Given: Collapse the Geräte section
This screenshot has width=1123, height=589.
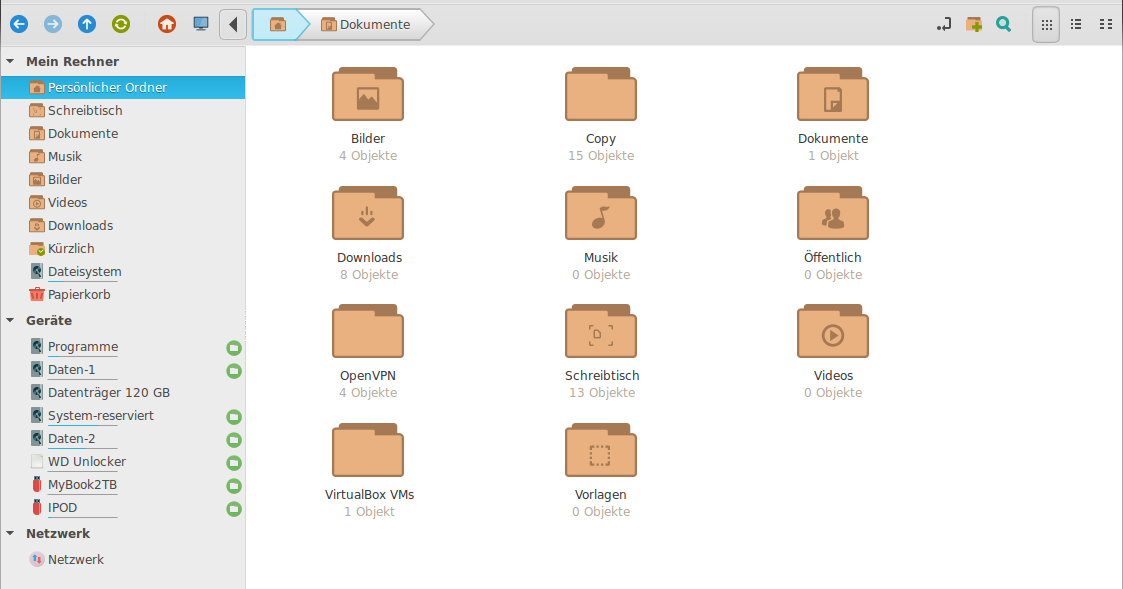Looking at the screenshot, I should pyautogui.click(x=10, y=320).
